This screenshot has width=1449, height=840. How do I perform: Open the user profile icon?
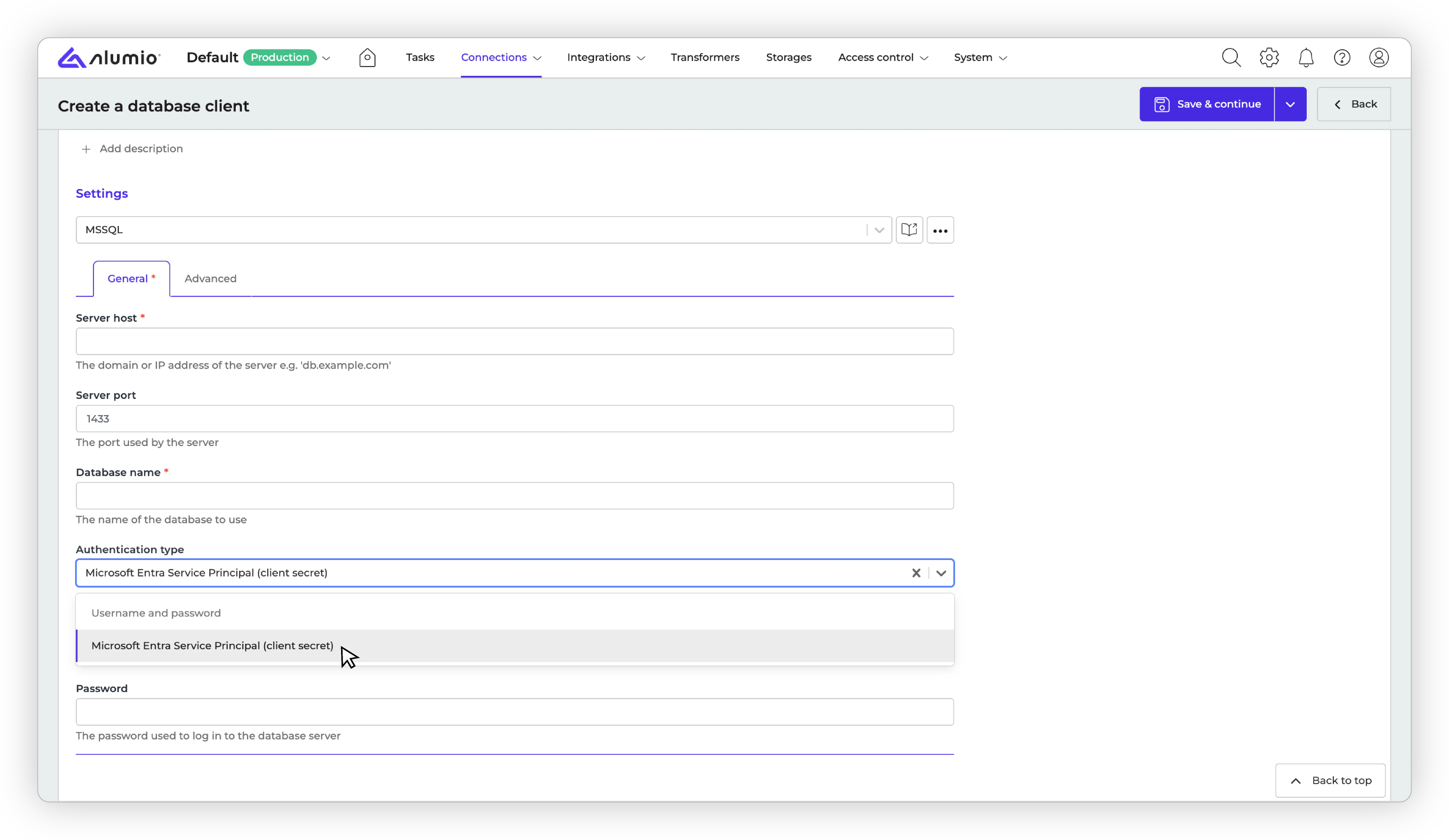(x=1379, y=57)
